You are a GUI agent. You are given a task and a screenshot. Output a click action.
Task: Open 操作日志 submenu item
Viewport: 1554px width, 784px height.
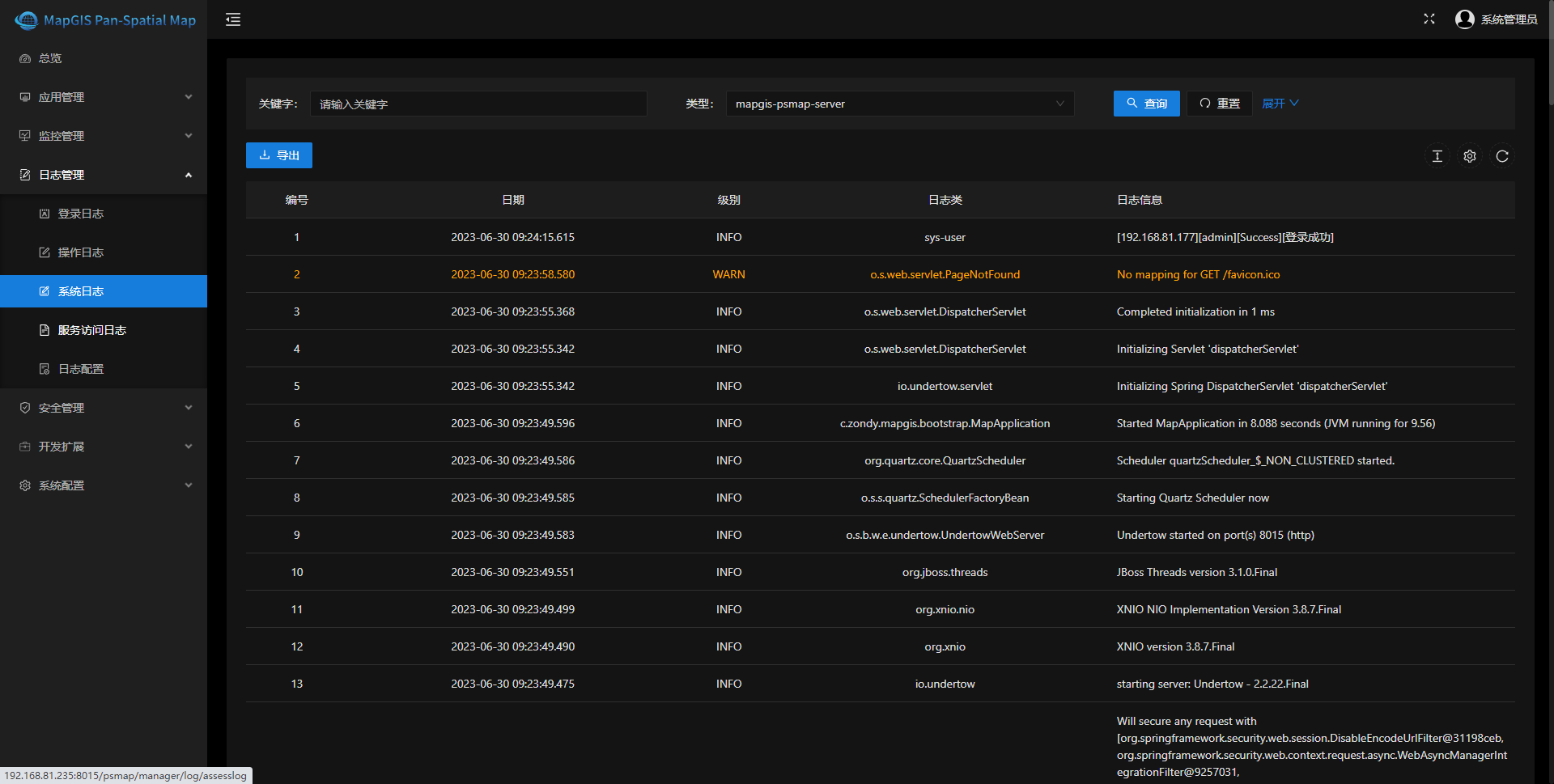pyautogui.click(x=104, y=252)
